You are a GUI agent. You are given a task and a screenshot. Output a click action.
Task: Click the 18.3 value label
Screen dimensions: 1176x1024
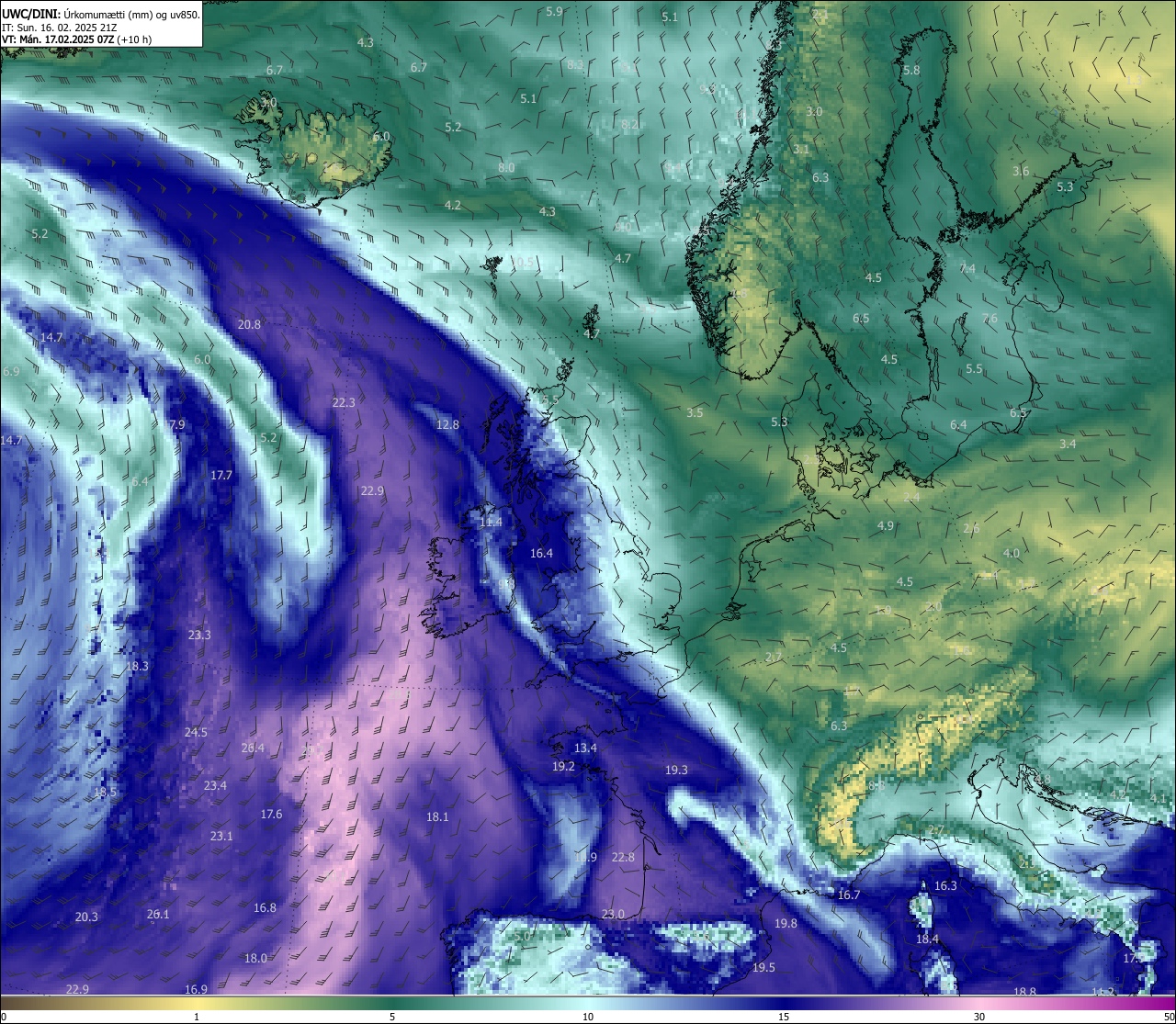137,667
